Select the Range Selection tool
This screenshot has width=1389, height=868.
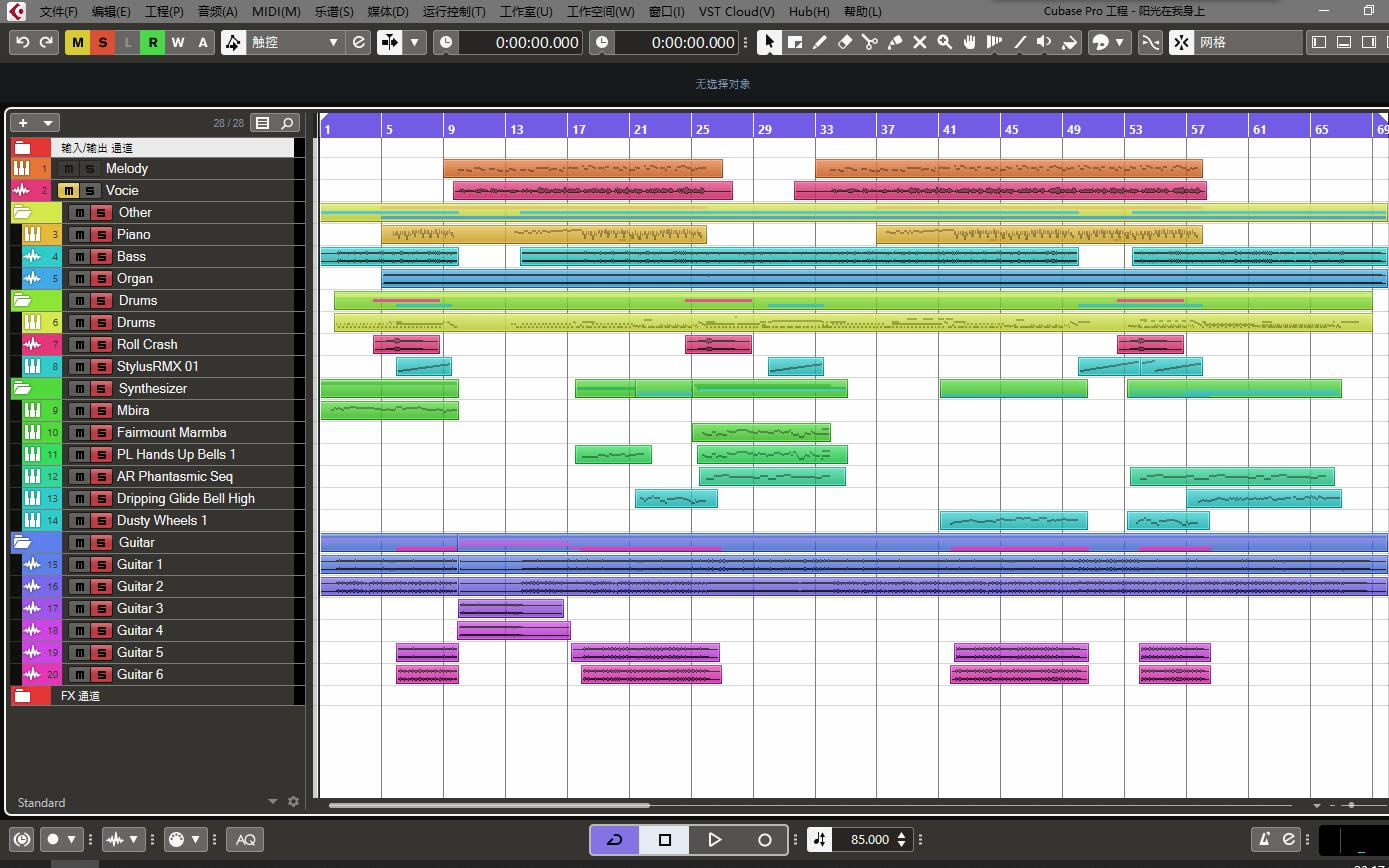(x=795, y=42)
